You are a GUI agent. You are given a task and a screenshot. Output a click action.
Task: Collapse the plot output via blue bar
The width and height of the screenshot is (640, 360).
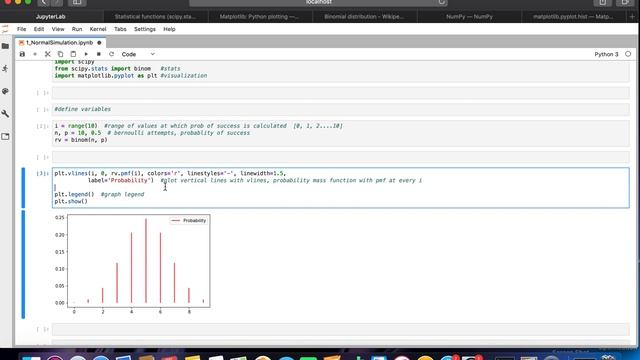coord(23,264)
